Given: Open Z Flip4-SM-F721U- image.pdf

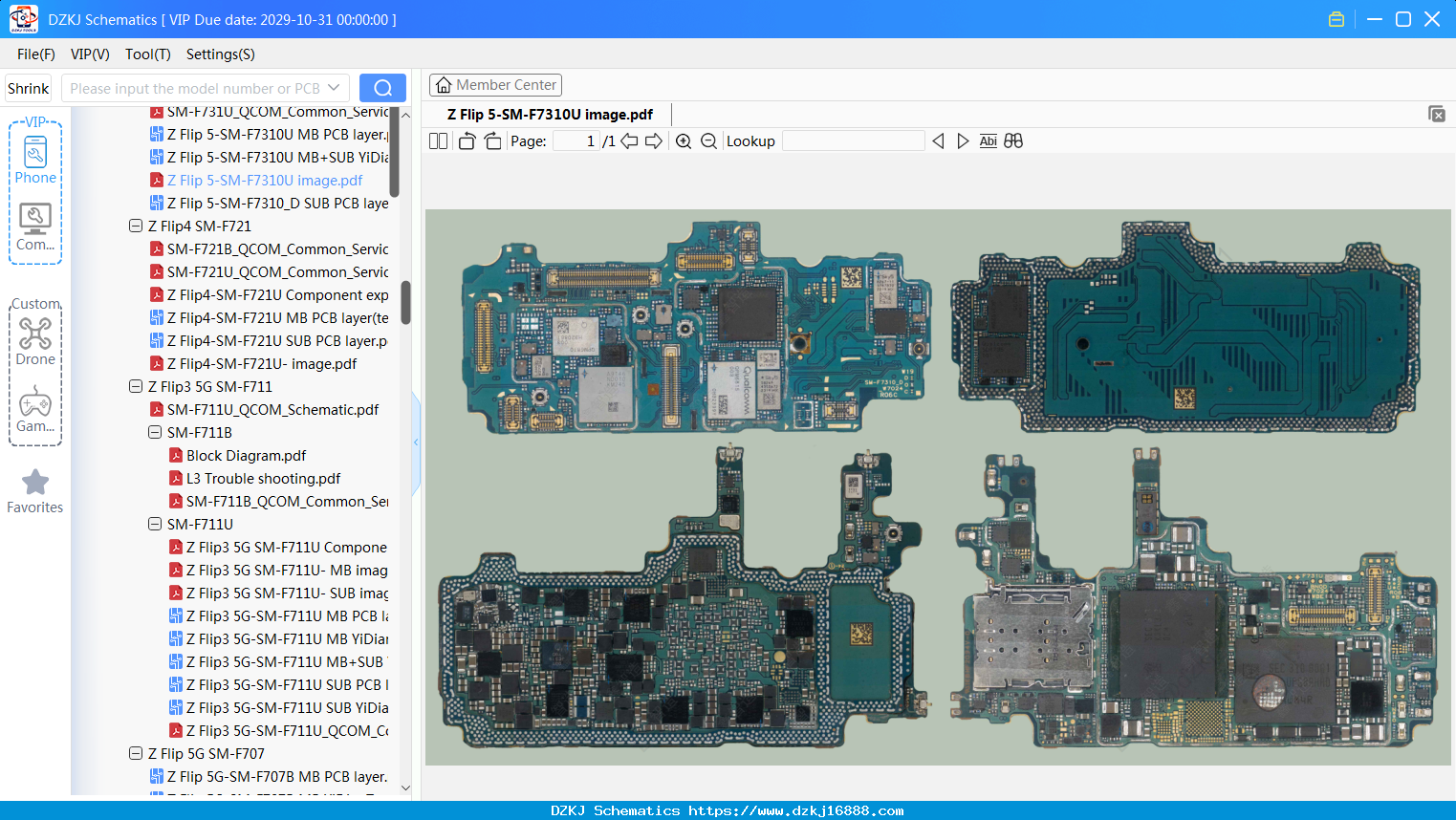Looking at the screenshot, I should 253,364.
